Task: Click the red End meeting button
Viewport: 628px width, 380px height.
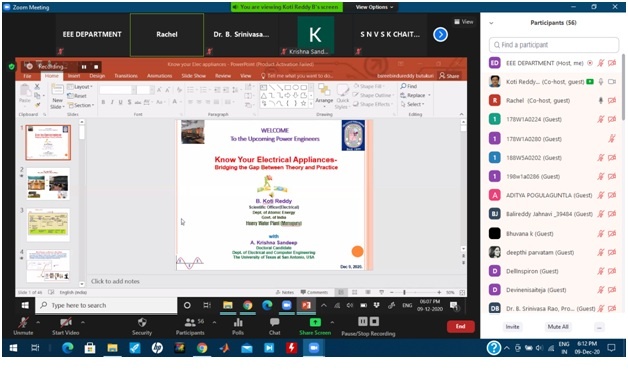Action: (x=461, y=326)
